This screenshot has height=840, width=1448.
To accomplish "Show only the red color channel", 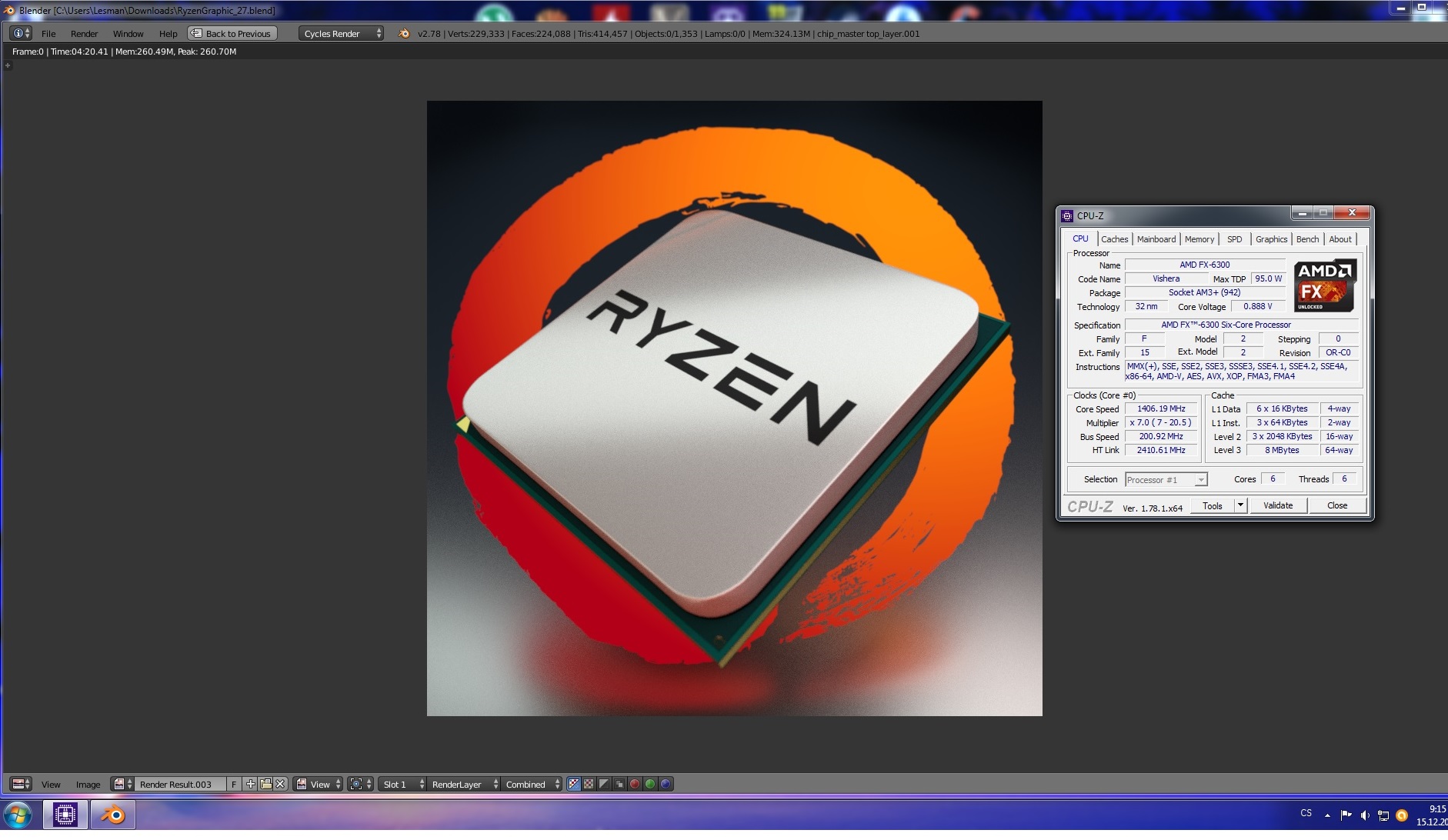I will (635, 784).
